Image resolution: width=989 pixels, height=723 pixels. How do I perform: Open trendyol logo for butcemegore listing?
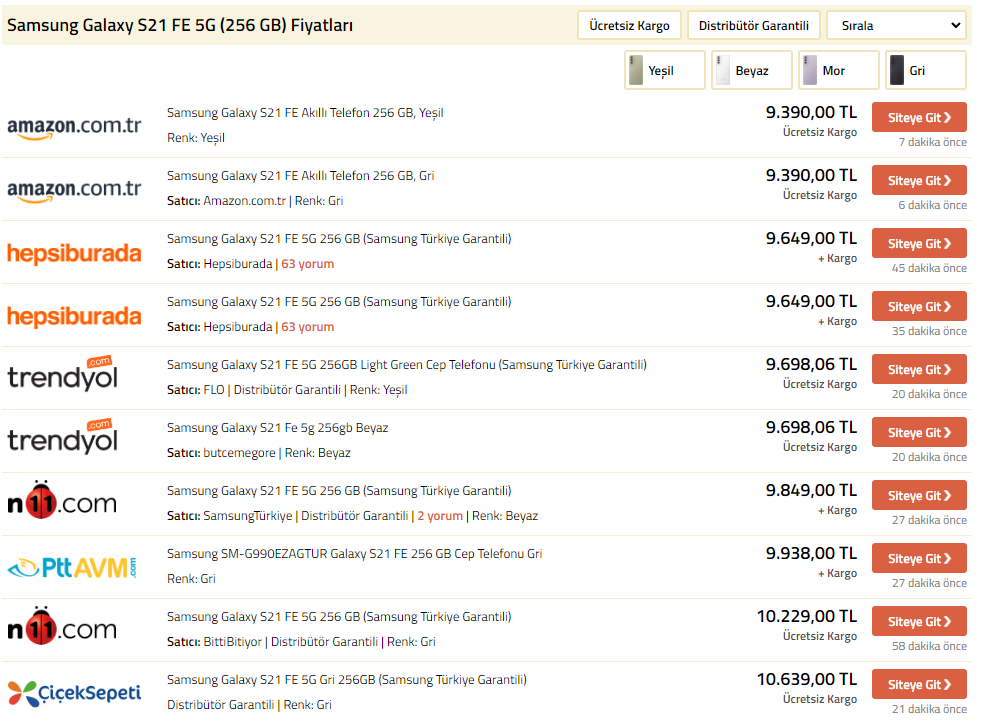pos(62,437)
